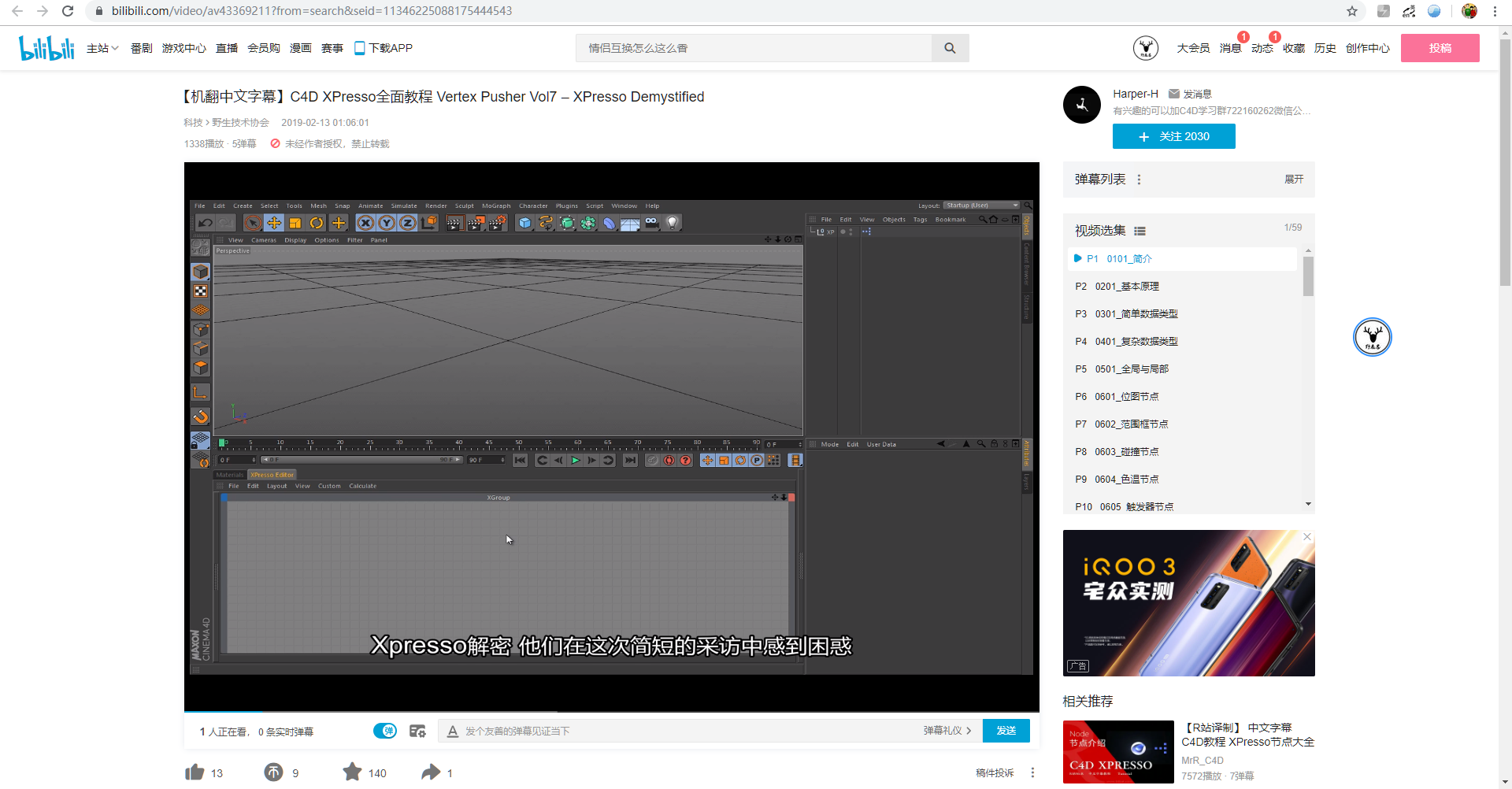Screen dimensions: 1512x789
Task: Click the pink 投稿 upload button
Action: click(x=1440, y=48)
